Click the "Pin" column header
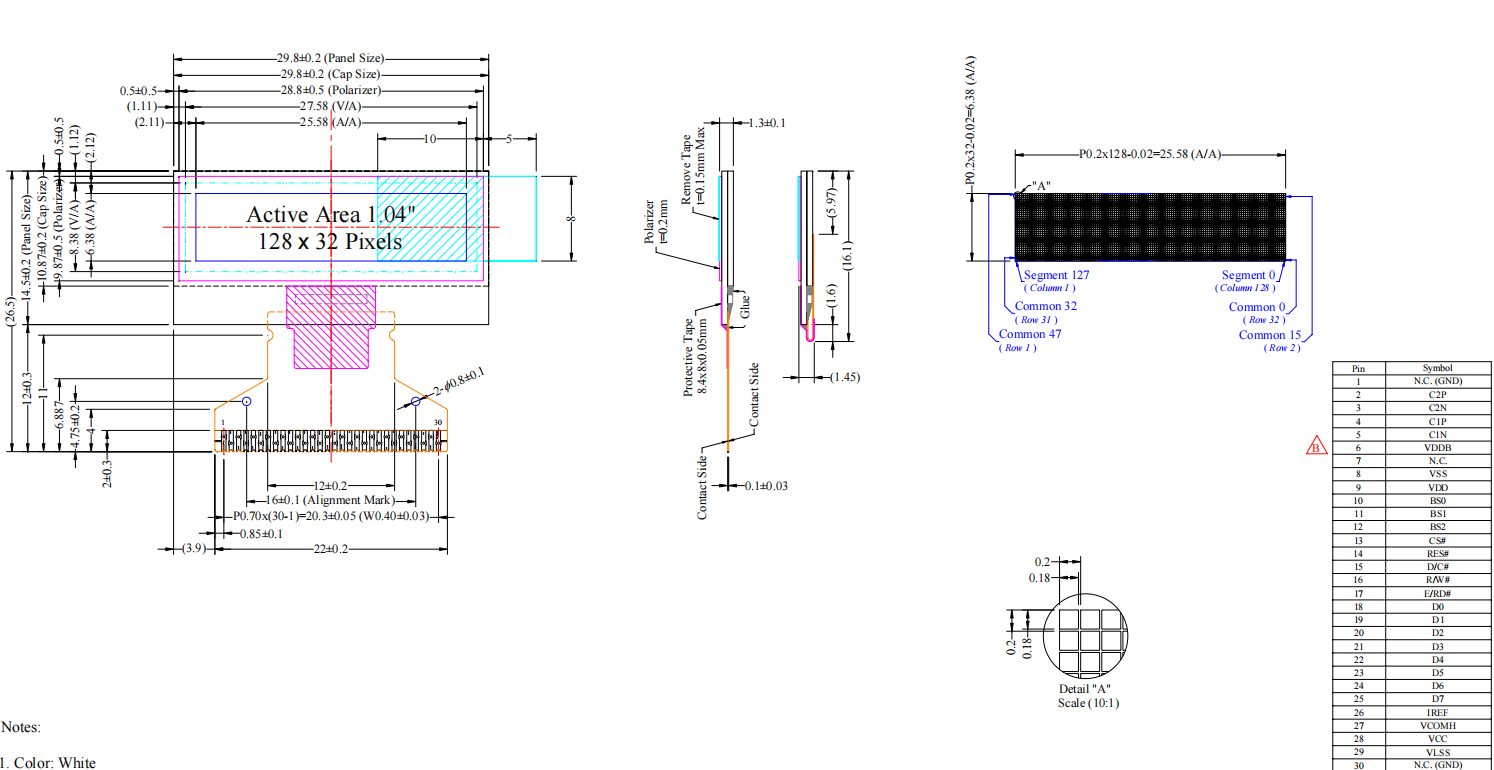Image resolution: width=1494 pixels, height=770 pixels. coord(1357,368)
